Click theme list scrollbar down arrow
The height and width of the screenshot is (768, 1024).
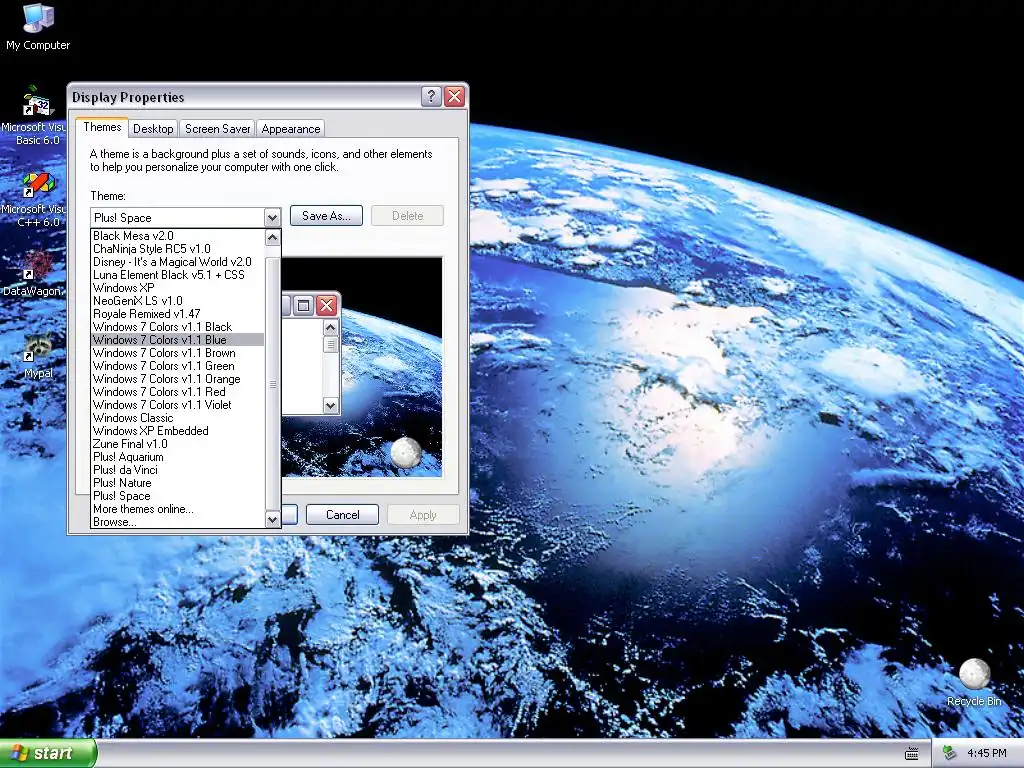pyautogui.click(x=273, y=519)
